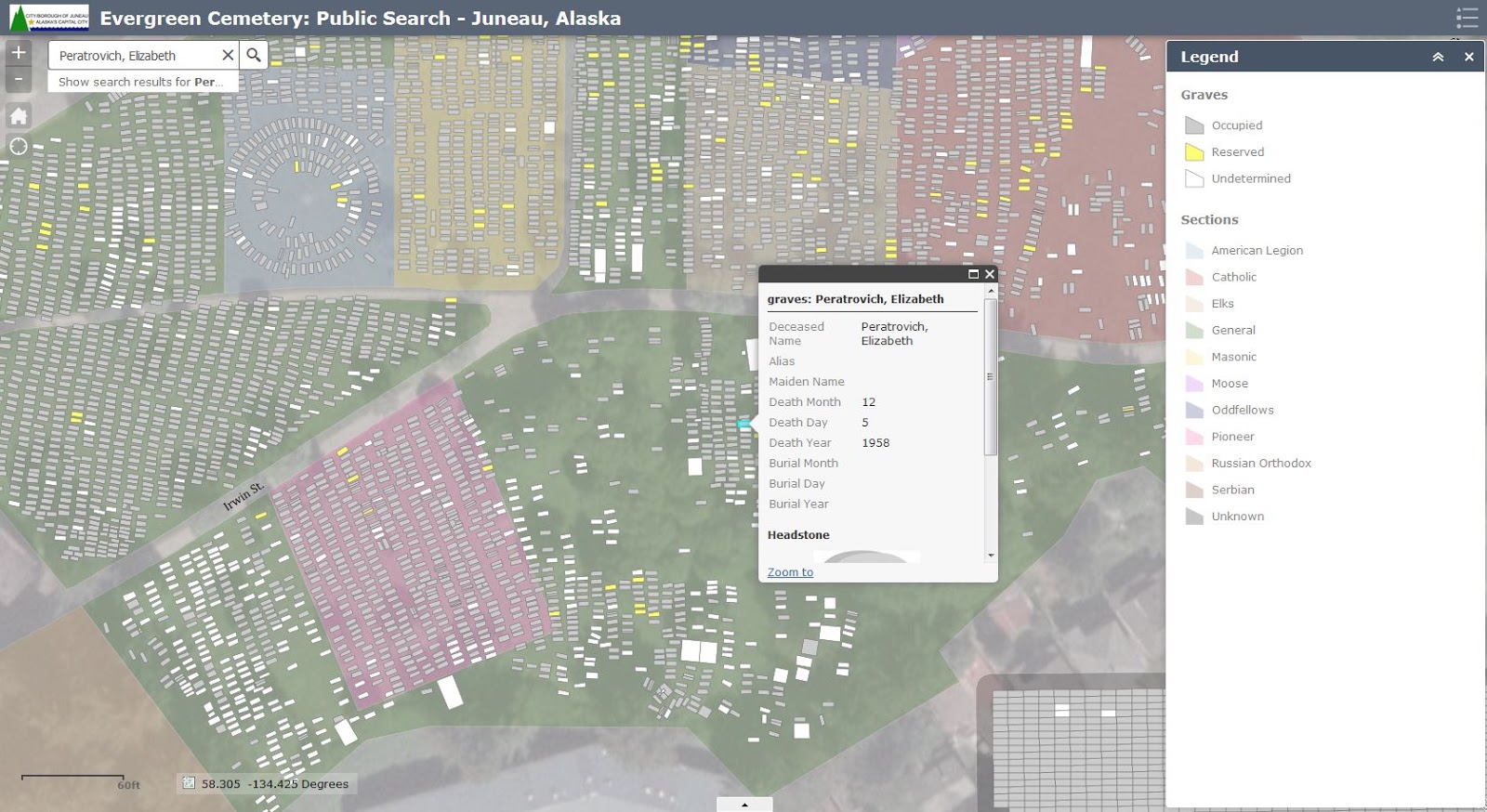Activate the My Location button
The image size is (1487, 812).
point(19,146)
